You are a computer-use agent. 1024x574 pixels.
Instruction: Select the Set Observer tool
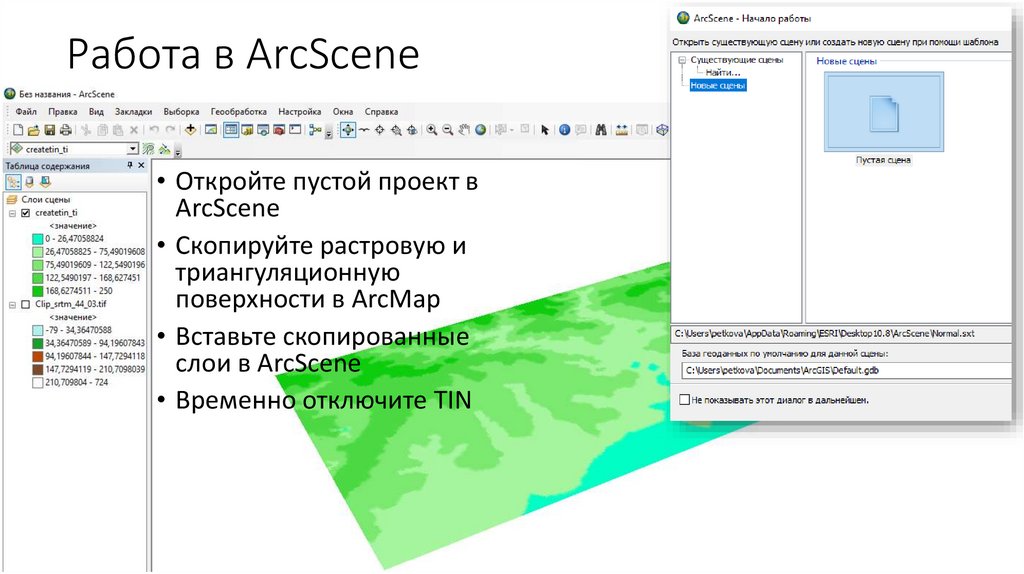pyautogui.click(x=412, y=130)
